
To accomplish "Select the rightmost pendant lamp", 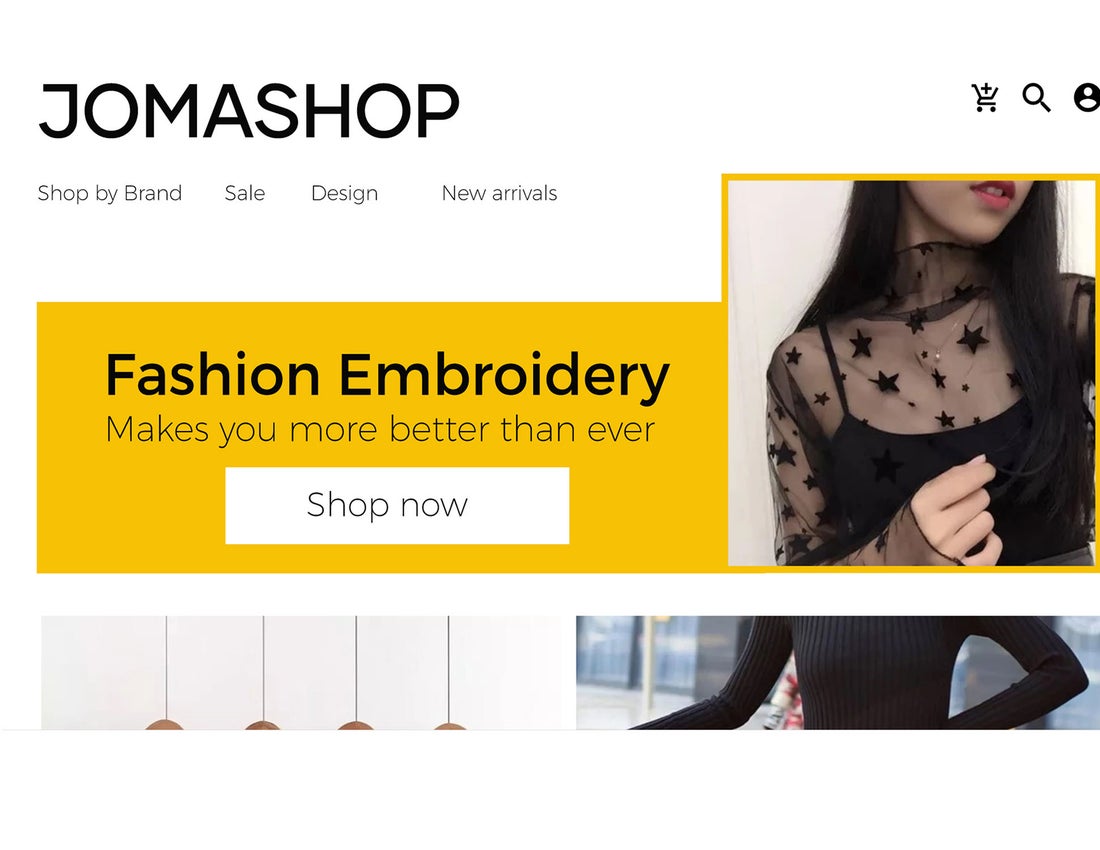I will click(x=449, y=725).
